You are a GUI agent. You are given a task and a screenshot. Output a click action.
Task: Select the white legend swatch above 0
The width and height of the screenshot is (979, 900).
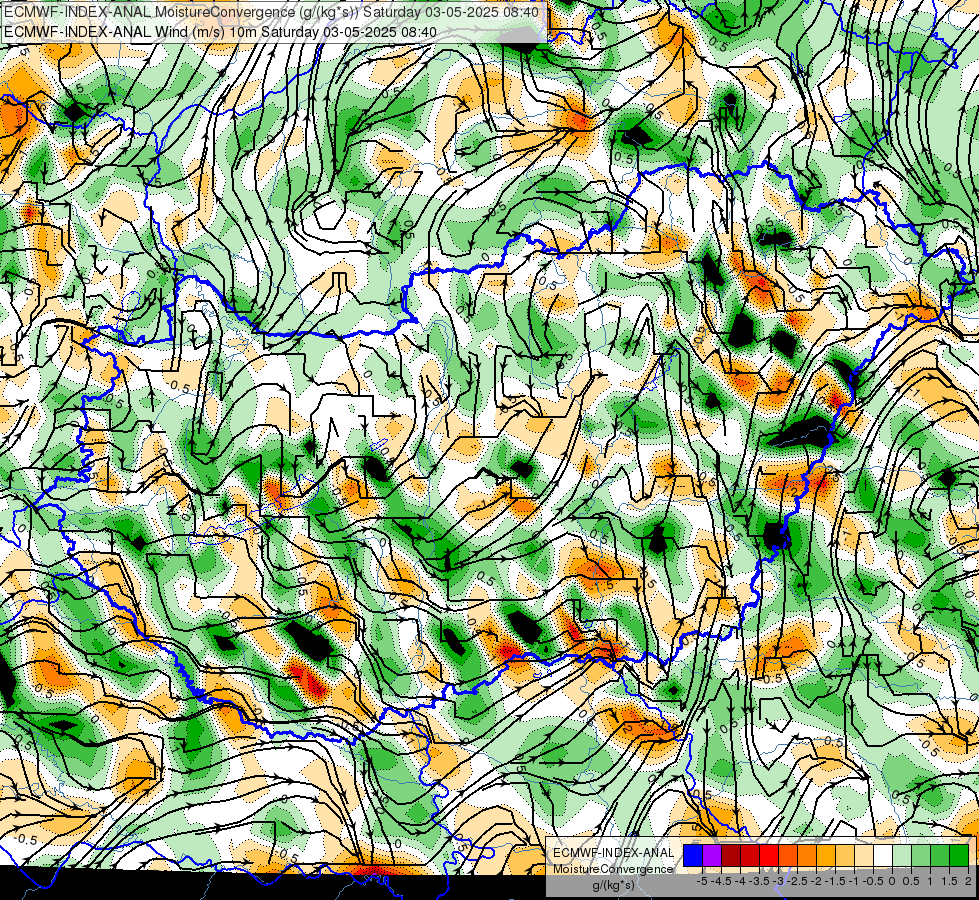(883, 855)
